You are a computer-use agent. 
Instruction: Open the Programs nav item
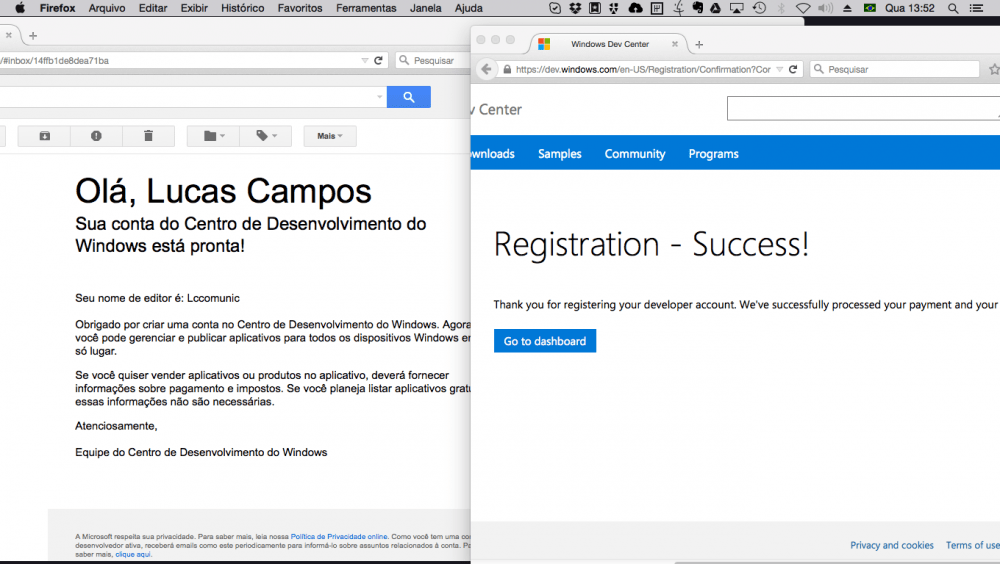713,154
